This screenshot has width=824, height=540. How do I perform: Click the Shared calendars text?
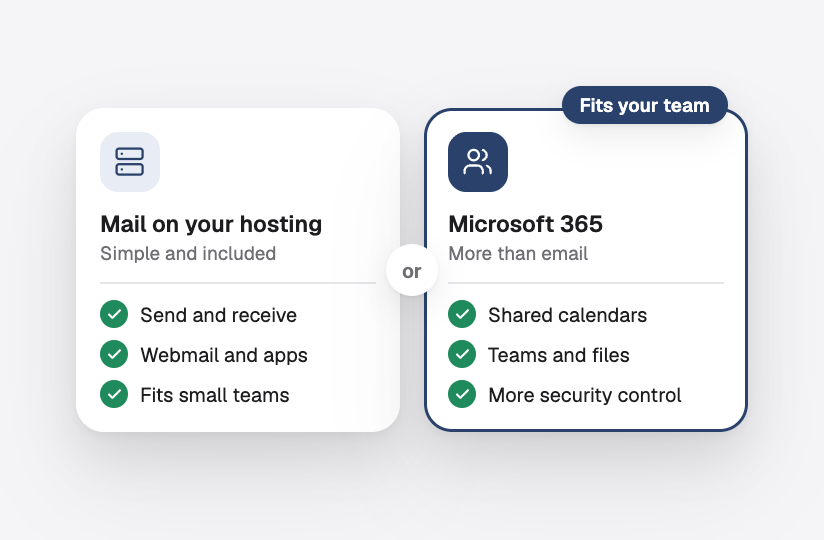point(568,315)
